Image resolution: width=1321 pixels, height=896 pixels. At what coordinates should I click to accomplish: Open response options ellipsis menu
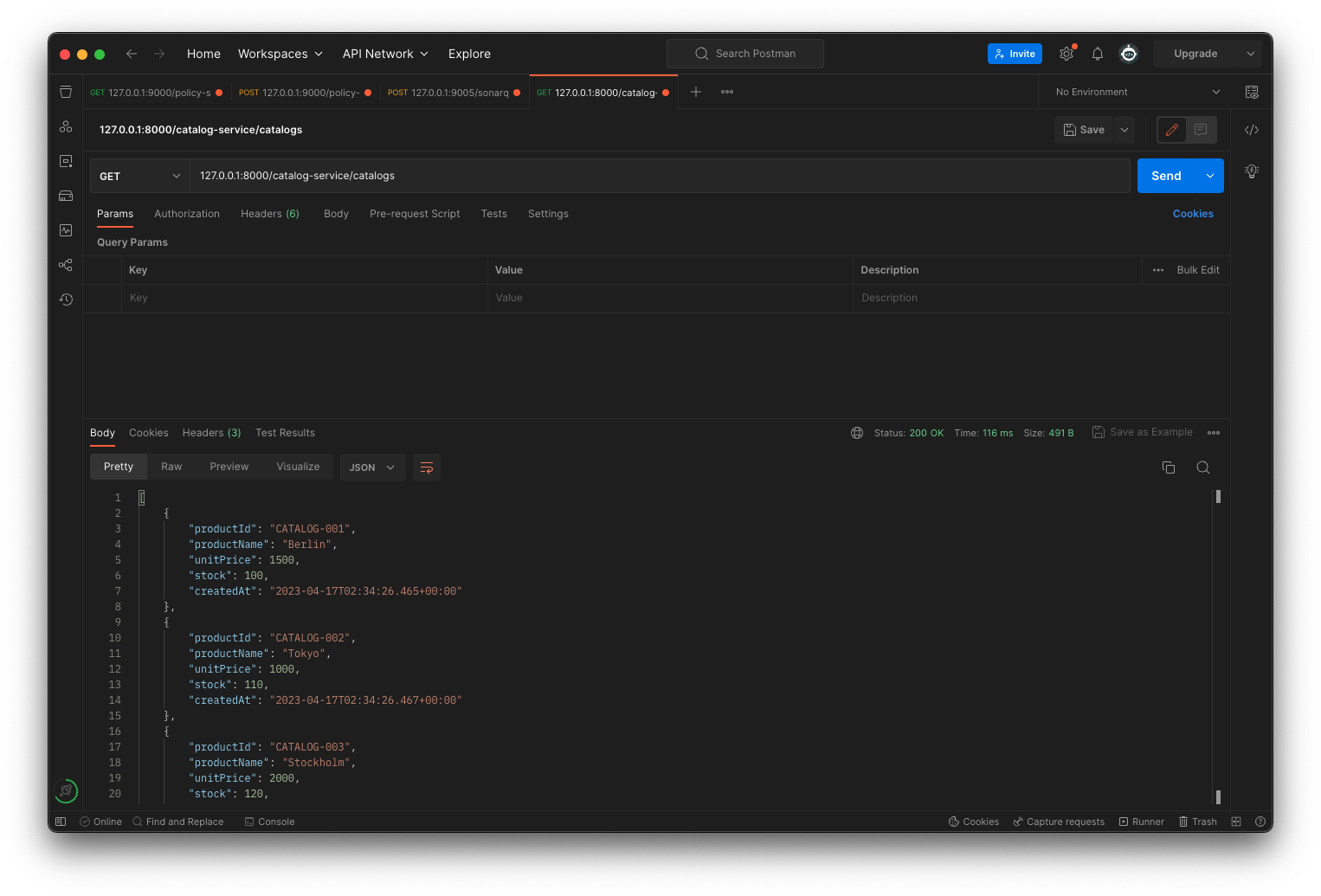(1214, 433)
